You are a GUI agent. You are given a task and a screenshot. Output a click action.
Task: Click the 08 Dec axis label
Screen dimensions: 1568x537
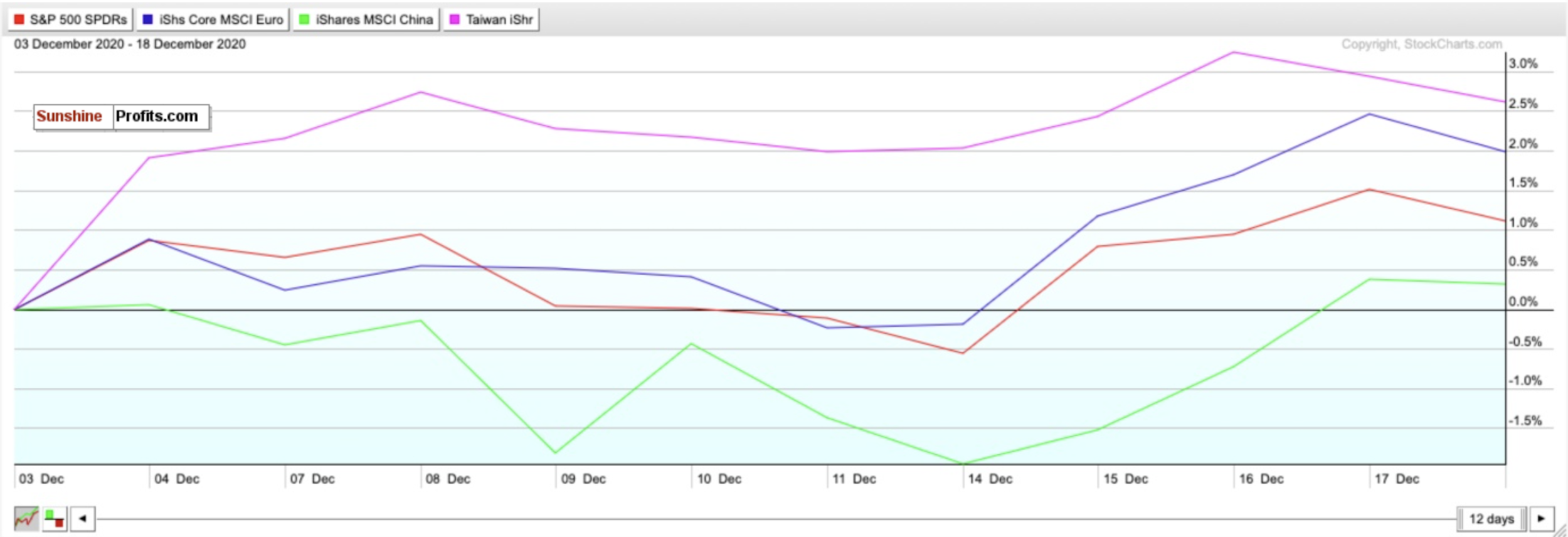tap(448, 479)
